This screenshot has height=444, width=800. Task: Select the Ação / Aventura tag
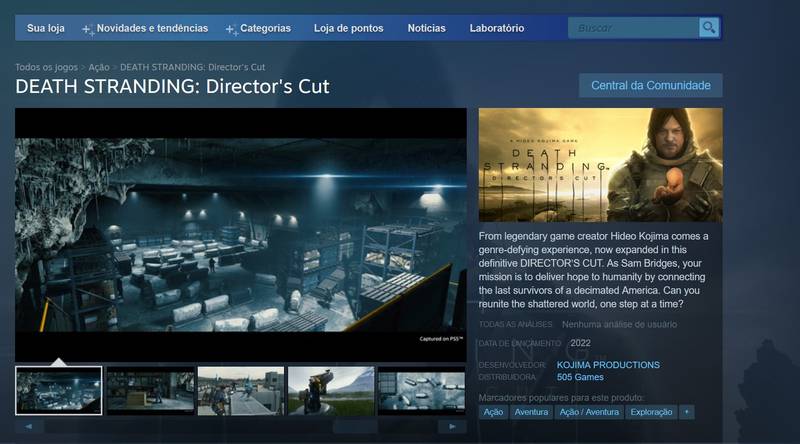[x=589, y=412]
